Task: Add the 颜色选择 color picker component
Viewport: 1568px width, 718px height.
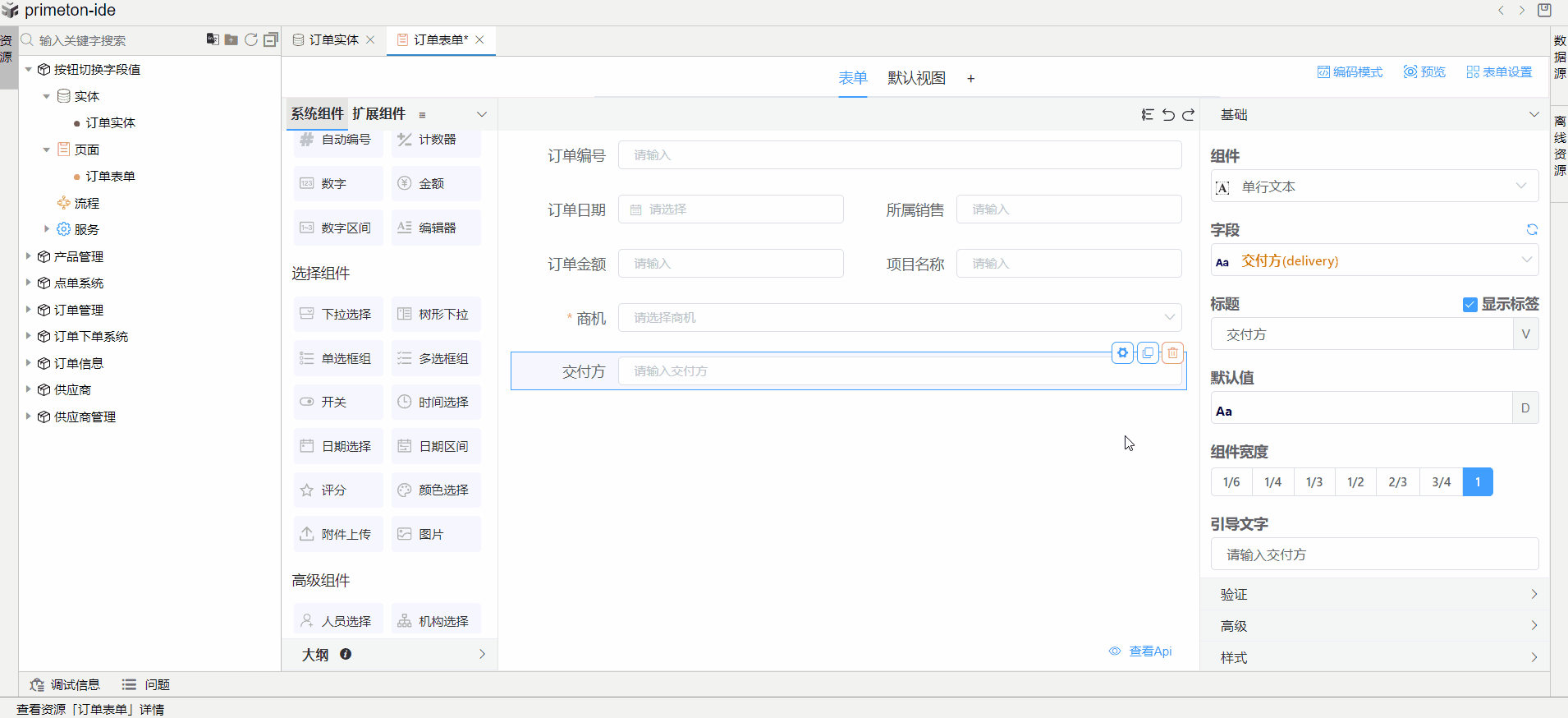Action: pyautogui.click(x=435, y=490)
